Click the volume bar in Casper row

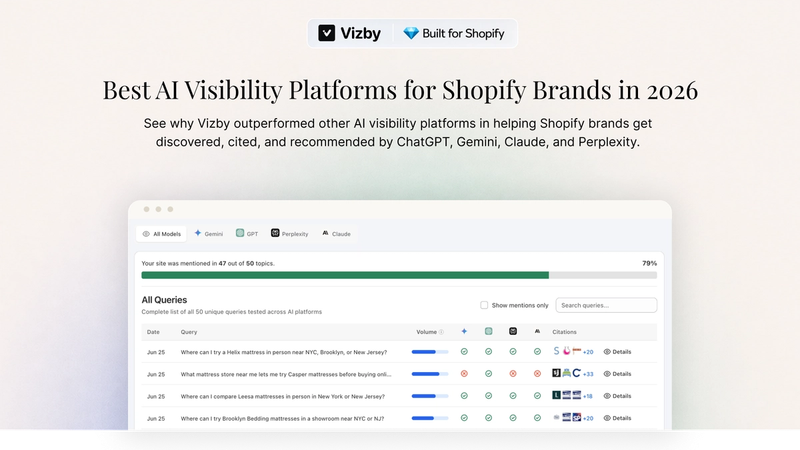tap(430, 374)
